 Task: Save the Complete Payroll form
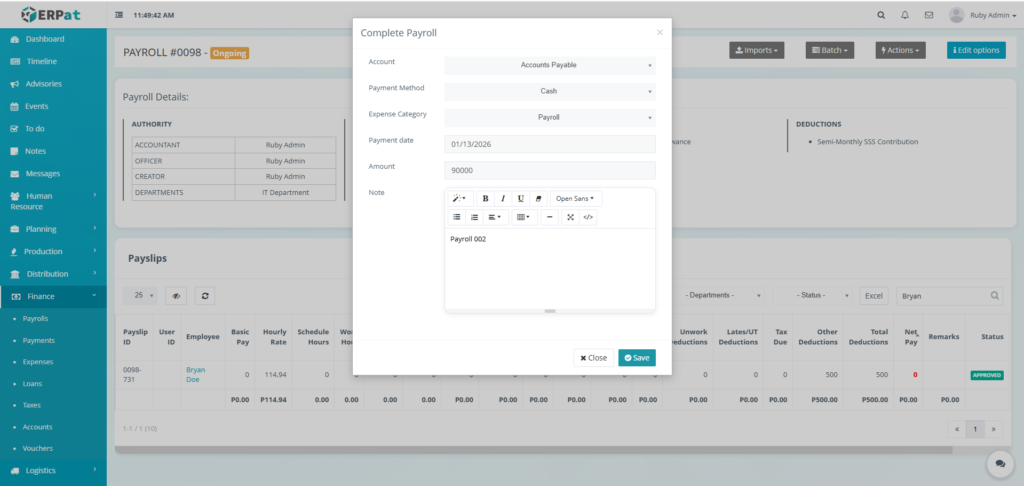(x=636, y=357)
